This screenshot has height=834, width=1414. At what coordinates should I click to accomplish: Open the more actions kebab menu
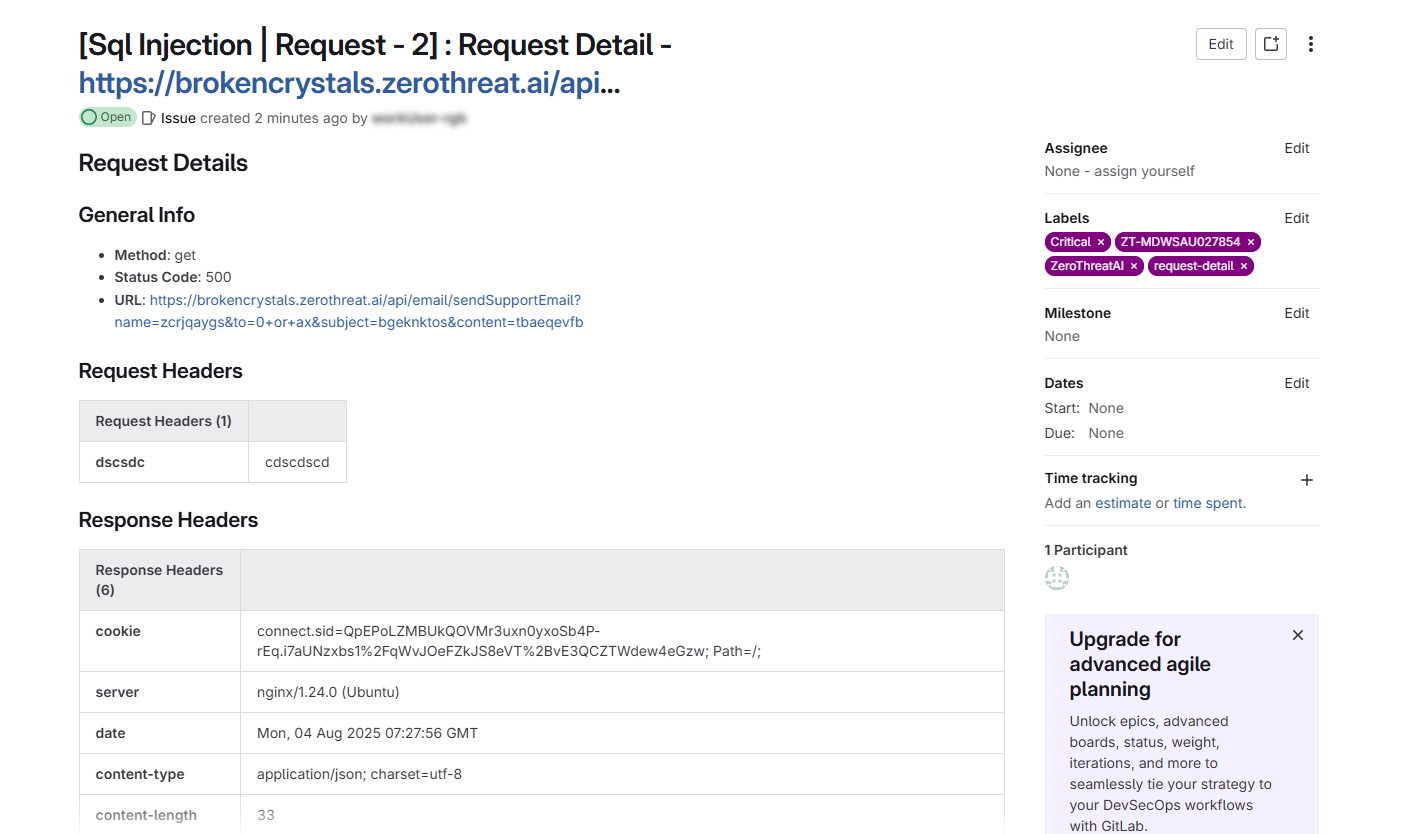coord(1311,44)
